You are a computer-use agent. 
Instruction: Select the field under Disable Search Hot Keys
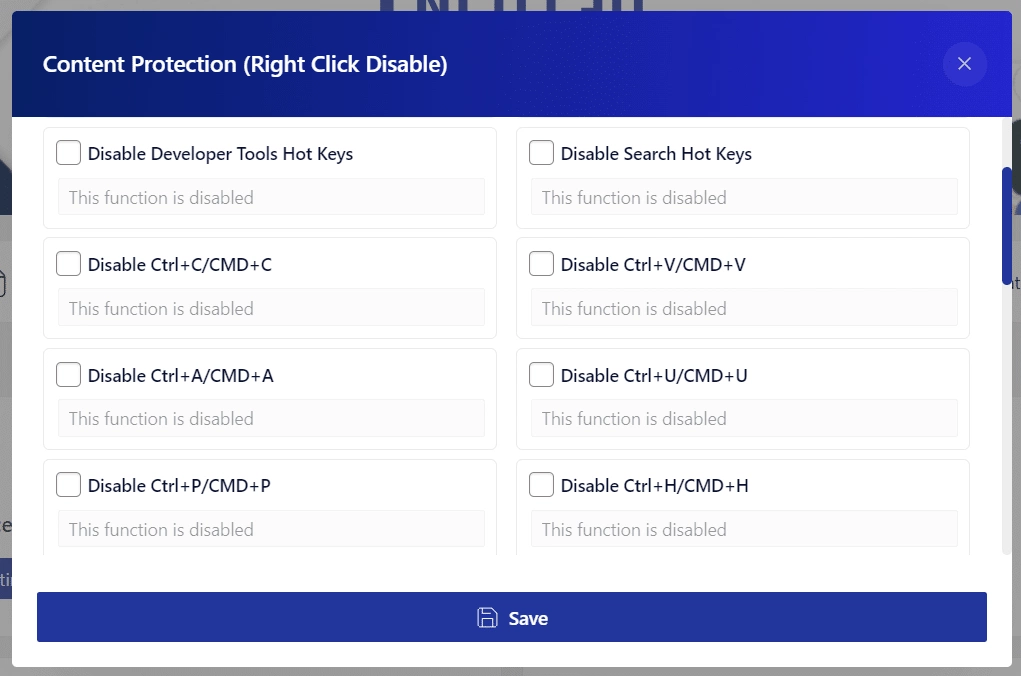[743, 197]
